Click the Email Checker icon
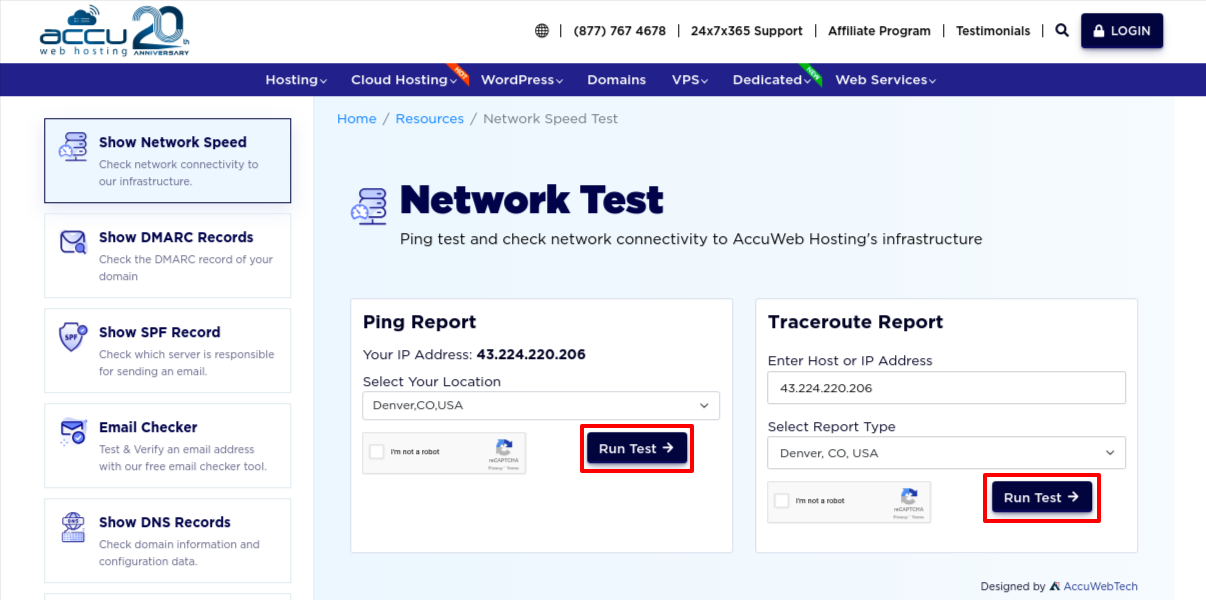The height and width of the screenshot is (600, 1206). [x=73, y=432]
